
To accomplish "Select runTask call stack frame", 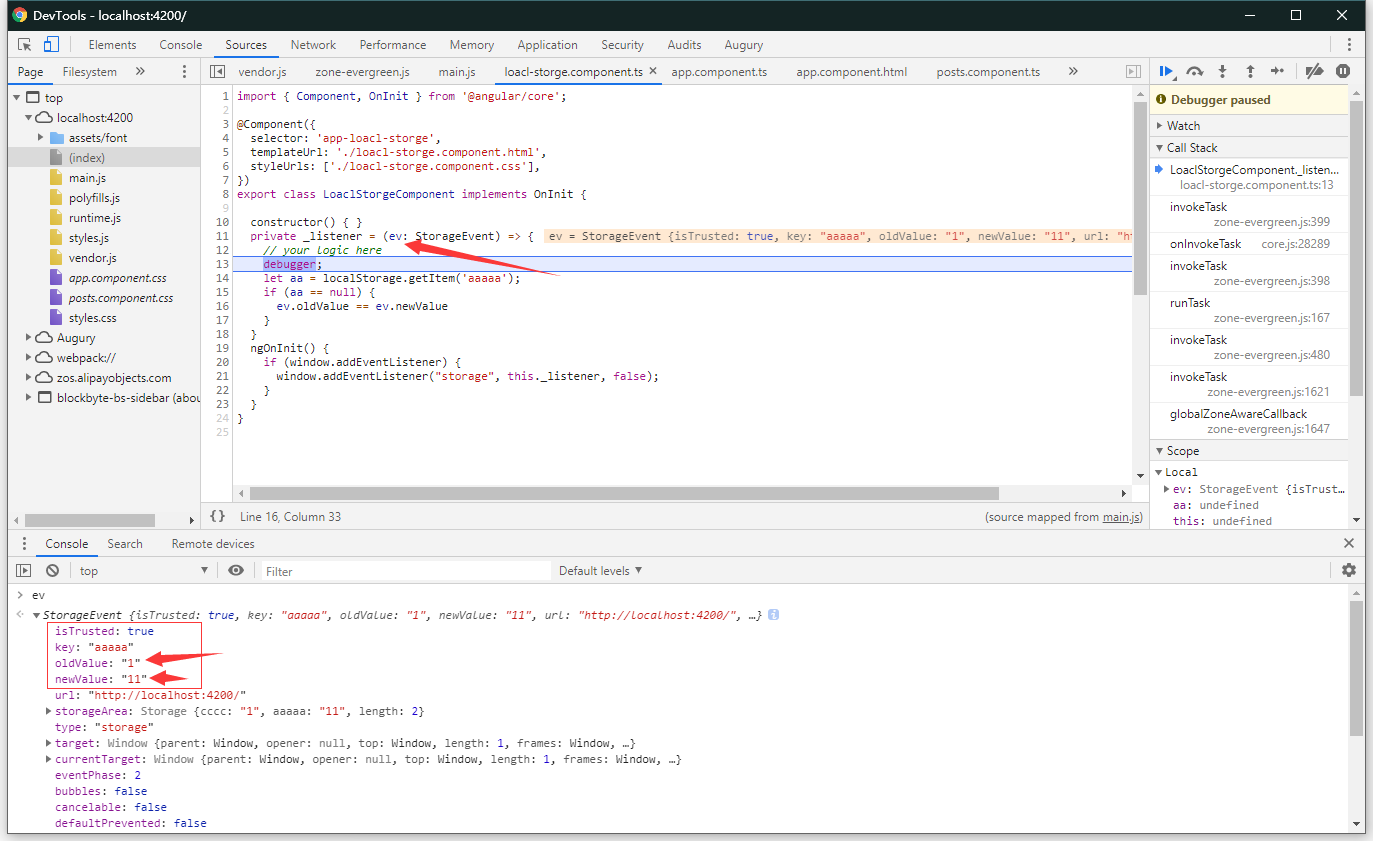I will click(1249, 310).
